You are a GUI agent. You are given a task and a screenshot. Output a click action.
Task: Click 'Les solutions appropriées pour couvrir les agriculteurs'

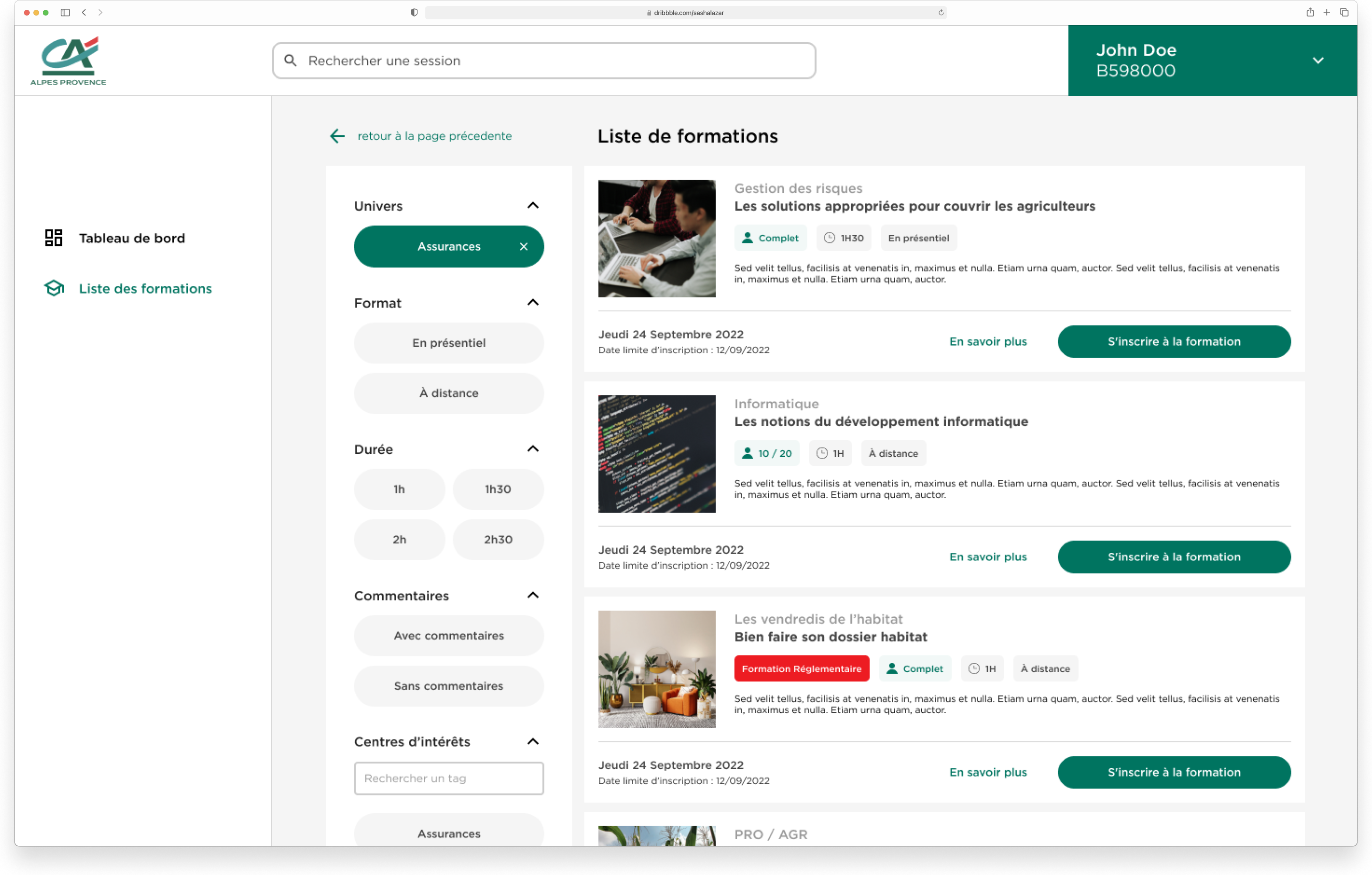[x=915, y=206]
